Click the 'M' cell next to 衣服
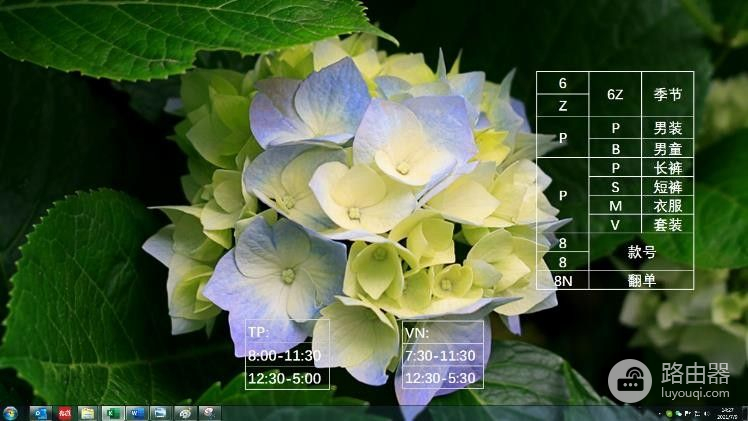This screenshot has height=421, width=748. point(615,205)
